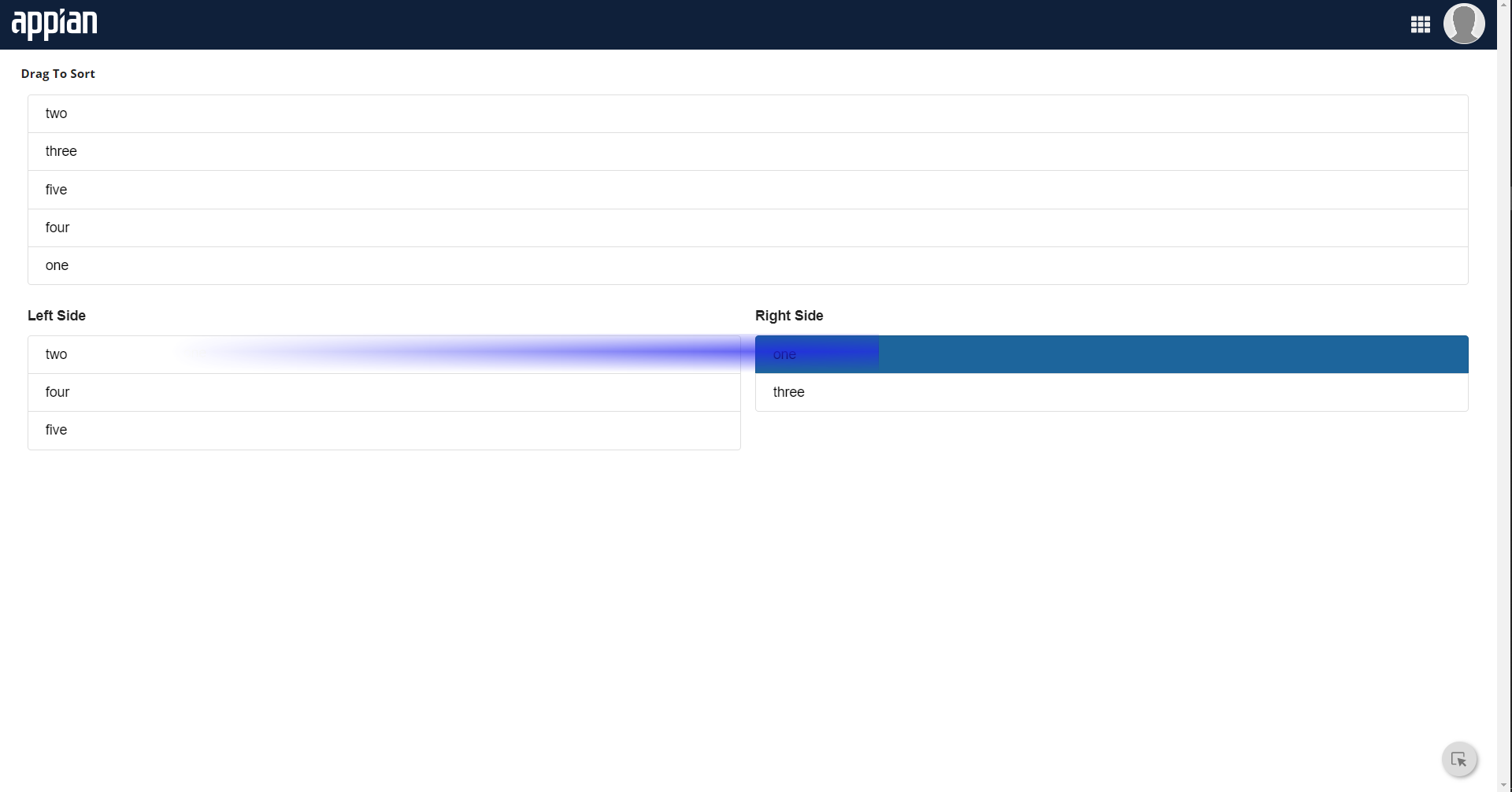Open the apps grid navigation menu

[x=1420, y=24]
